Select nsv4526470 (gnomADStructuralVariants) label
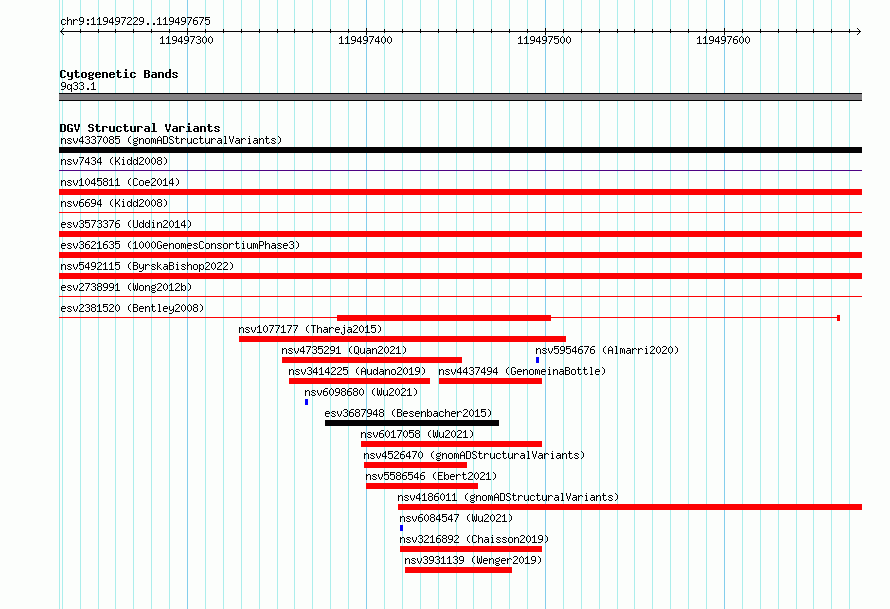The width and height of the screenshot is (890, 609). coord(474,455)
